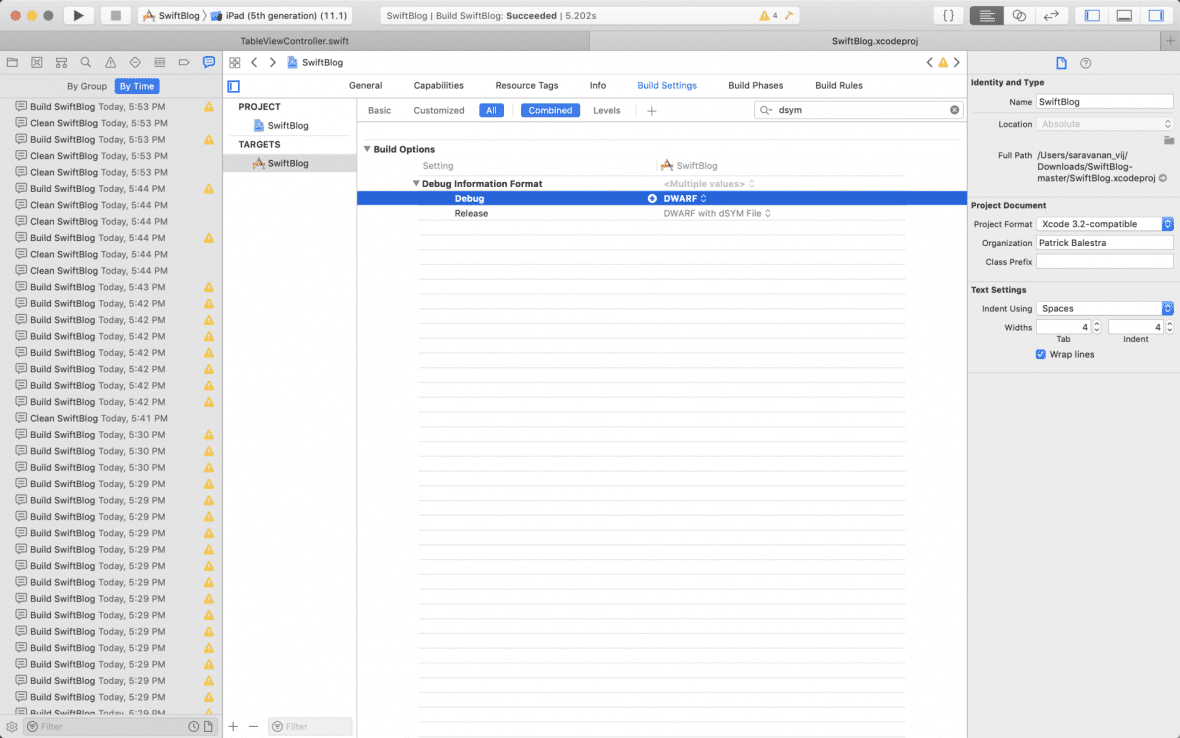Select Levels settings view
The width and height of the screenshot is (1180, 738).
(607, 111)
